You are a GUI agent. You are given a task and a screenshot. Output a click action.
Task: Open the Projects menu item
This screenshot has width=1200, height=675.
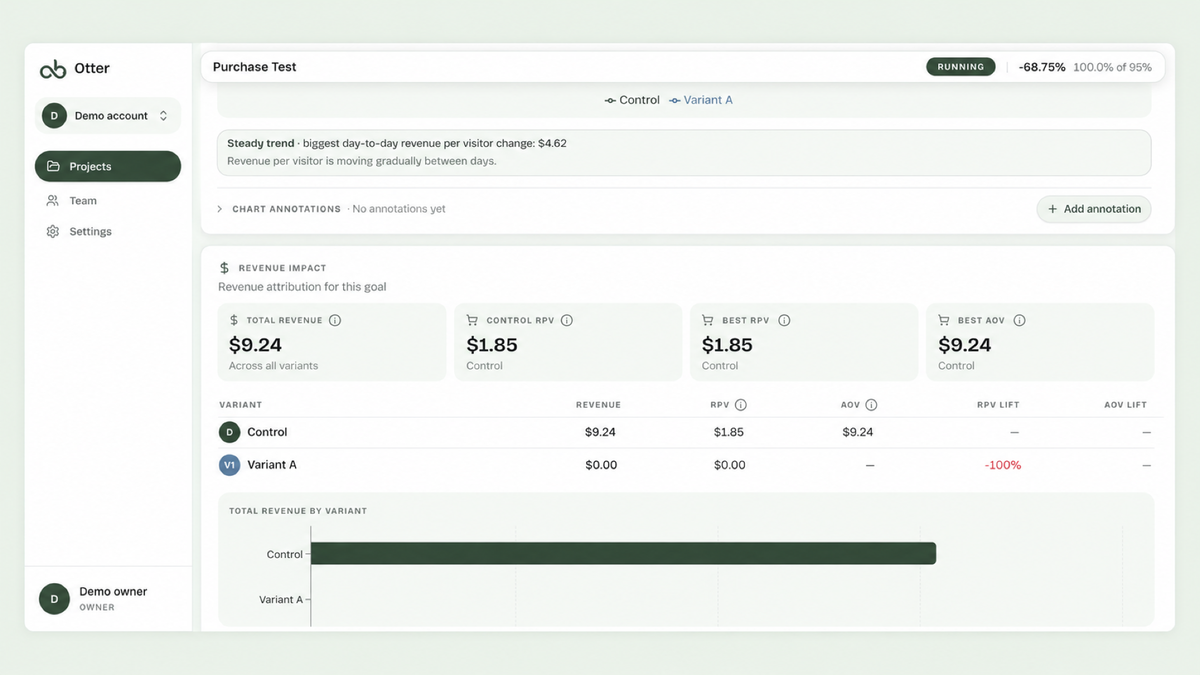[x=108, y=167]
